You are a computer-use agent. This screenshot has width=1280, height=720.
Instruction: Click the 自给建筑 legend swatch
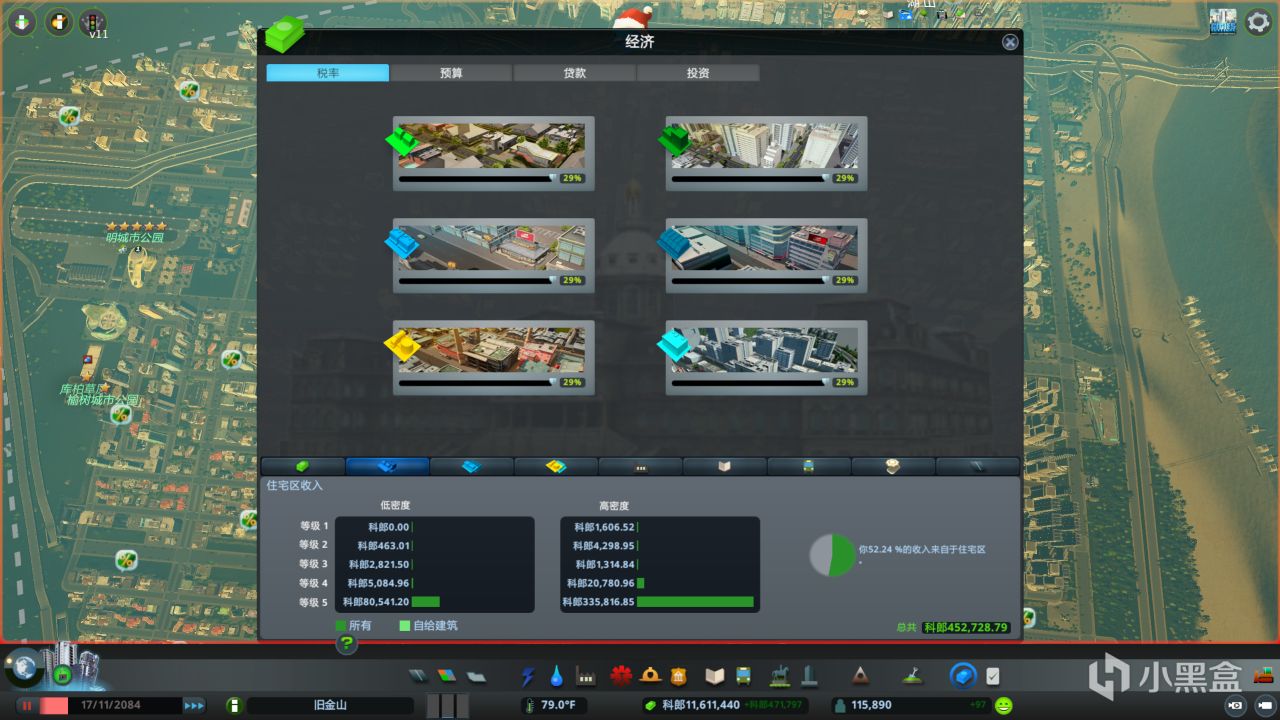pos(405,626)
